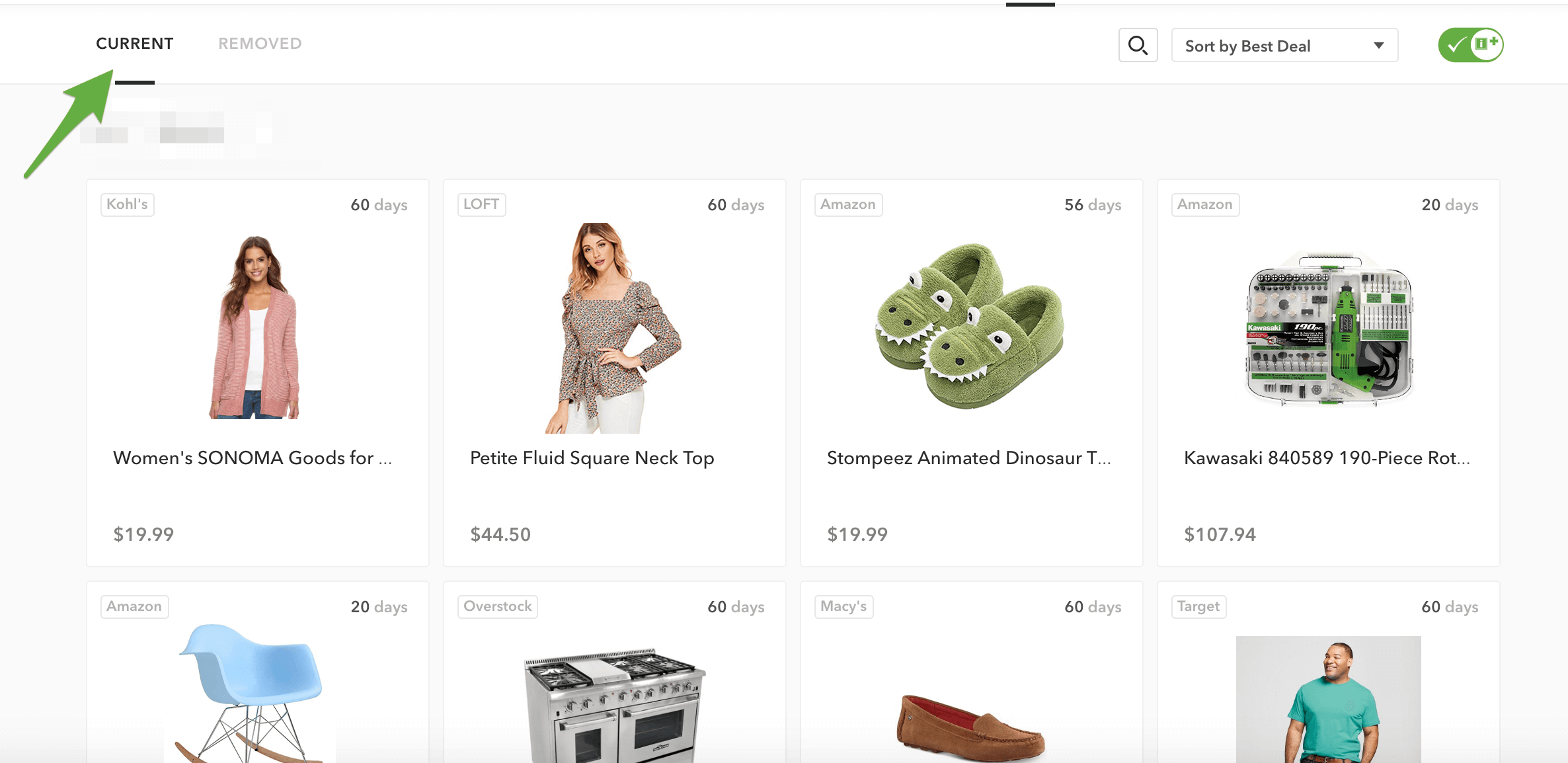Open the pink SONOMA cardigan image
Screen dimensions: 1568x763
pyautogui.click(x=256, y=327)
